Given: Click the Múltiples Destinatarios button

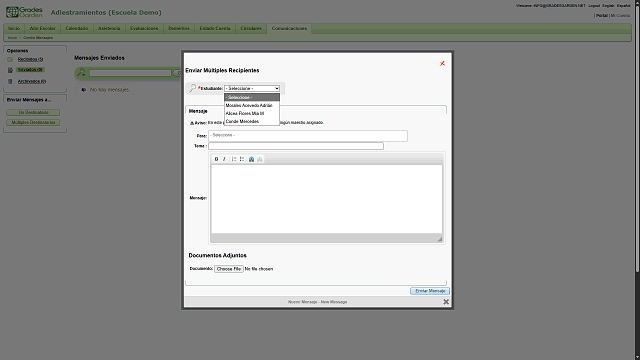Looking at the screenshot, I should click(33, 122).
